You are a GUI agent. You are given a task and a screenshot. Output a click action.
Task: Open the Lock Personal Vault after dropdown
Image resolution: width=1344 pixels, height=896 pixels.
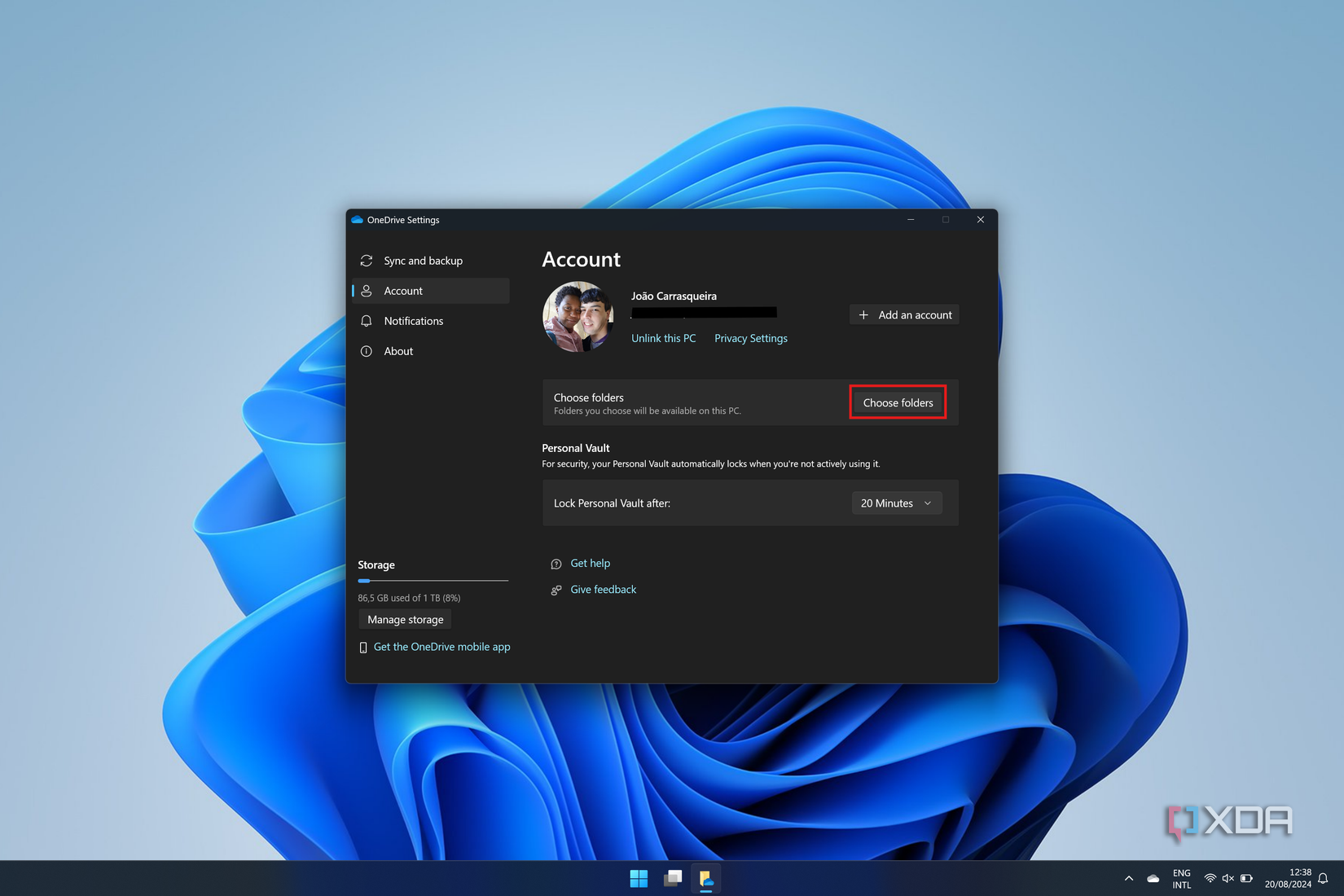[x=895, y=503]
